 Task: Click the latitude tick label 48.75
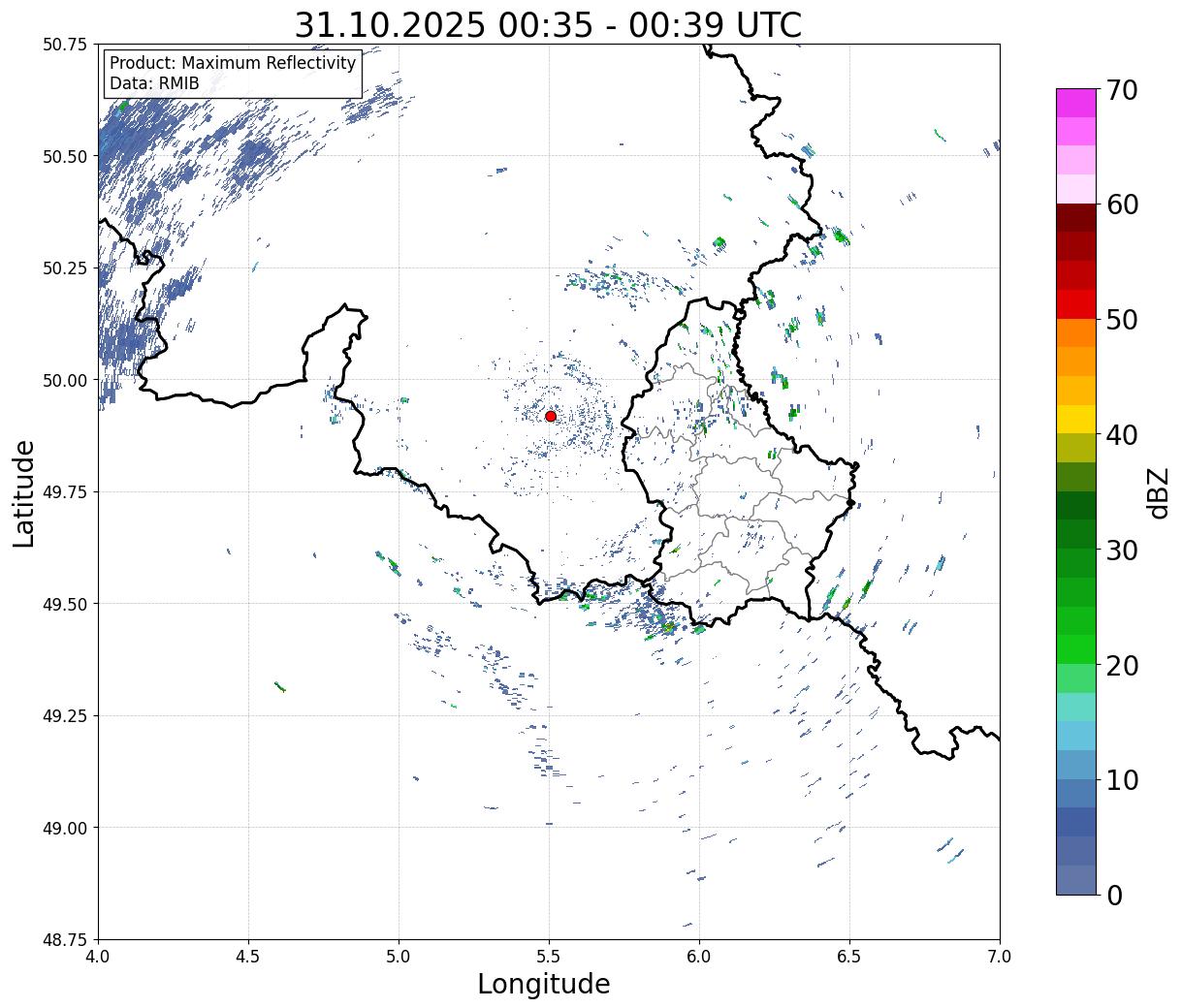pyautogui.click(x=65, y=940)
